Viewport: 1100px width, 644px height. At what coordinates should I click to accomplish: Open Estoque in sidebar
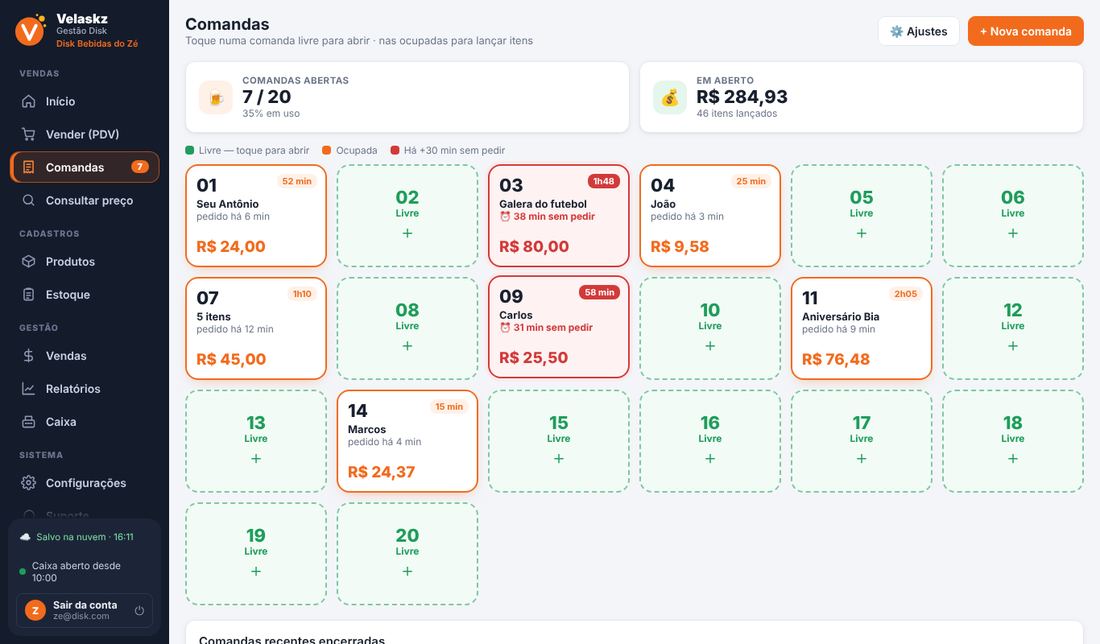click(x=85, y=294)
